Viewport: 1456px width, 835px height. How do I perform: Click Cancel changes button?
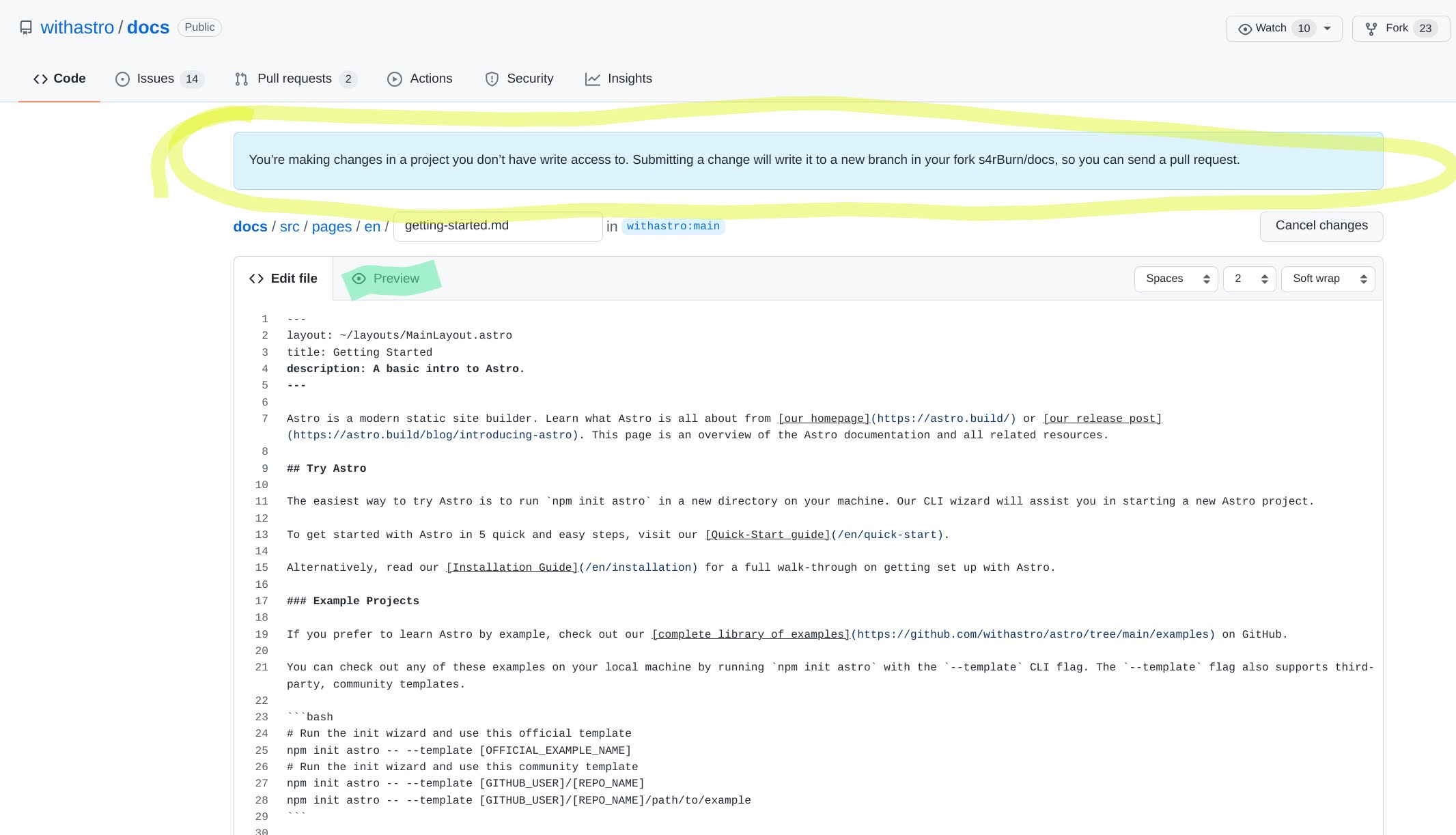click(x=1321, y=226)
